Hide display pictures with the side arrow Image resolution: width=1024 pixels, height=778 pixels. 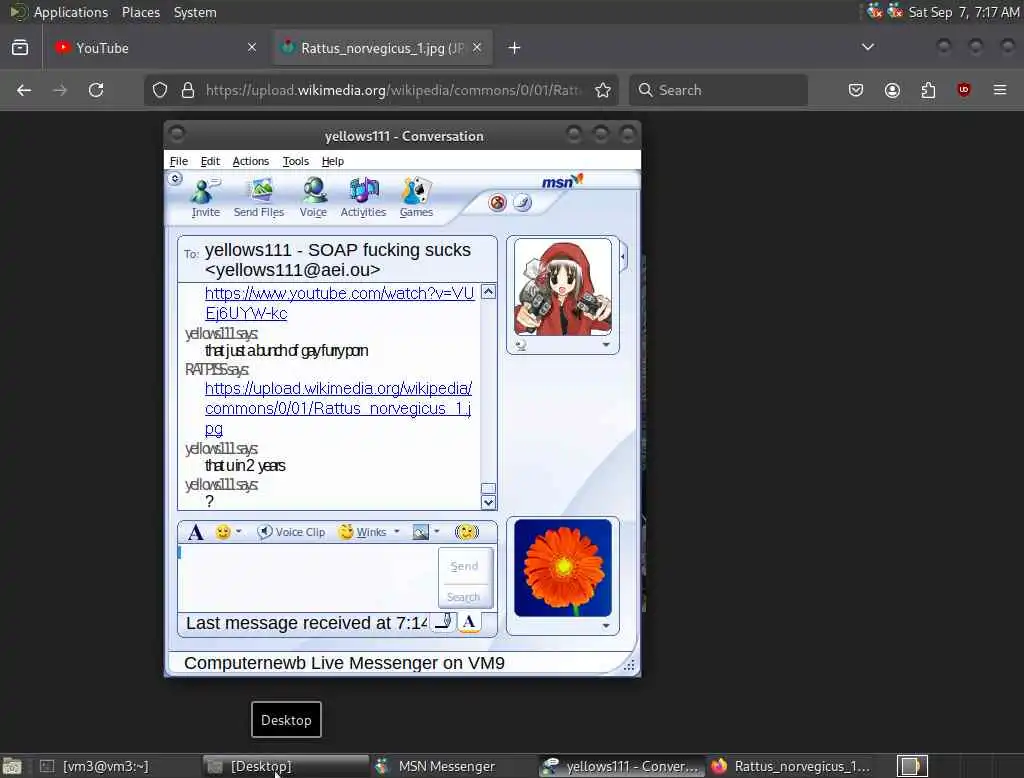pos(623,256)
